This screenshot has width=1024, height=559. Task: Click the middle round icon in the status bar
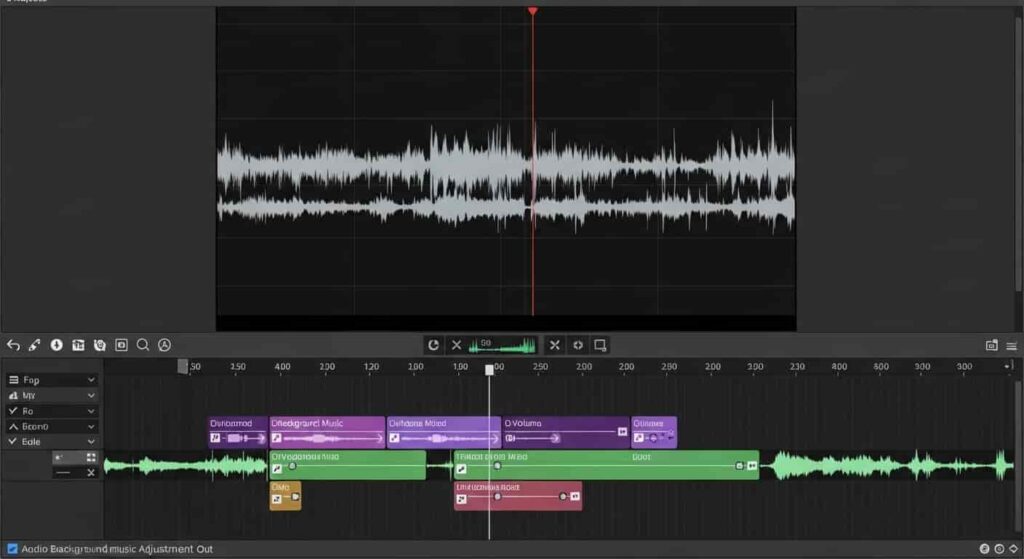coord(999,549)
